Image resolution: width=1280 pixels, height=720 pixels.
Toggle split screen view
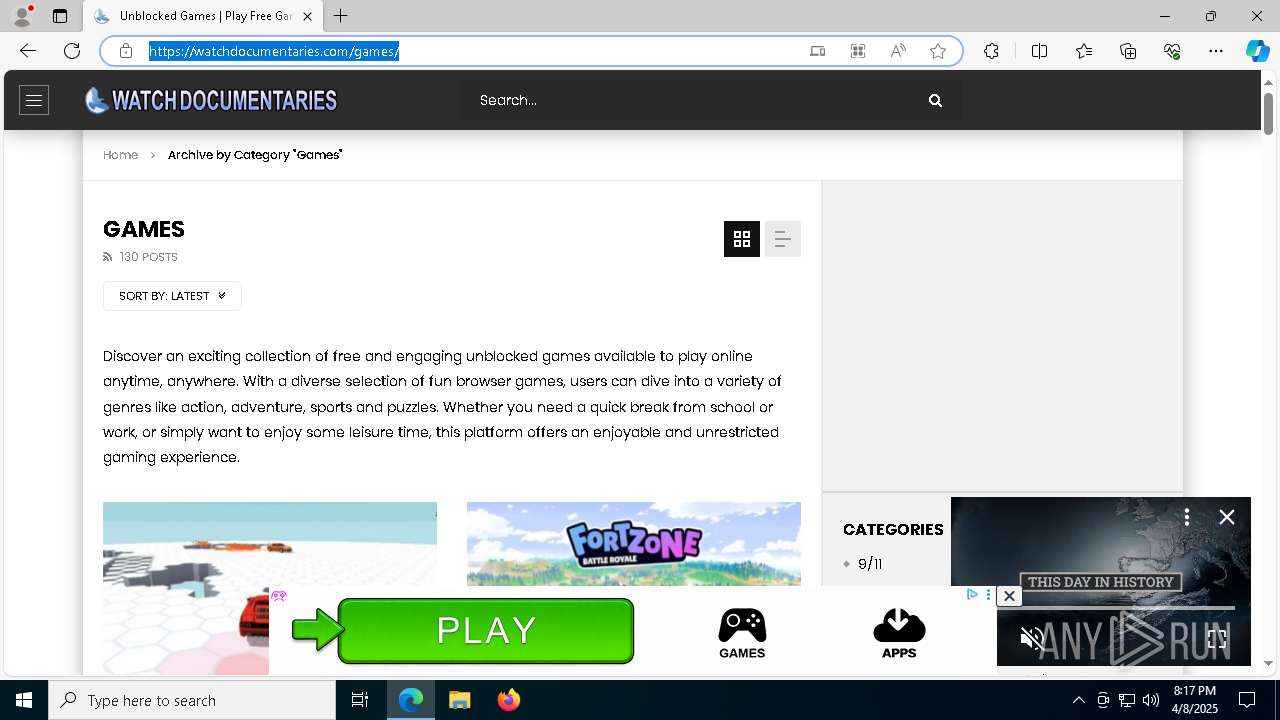pos(1040,51)
